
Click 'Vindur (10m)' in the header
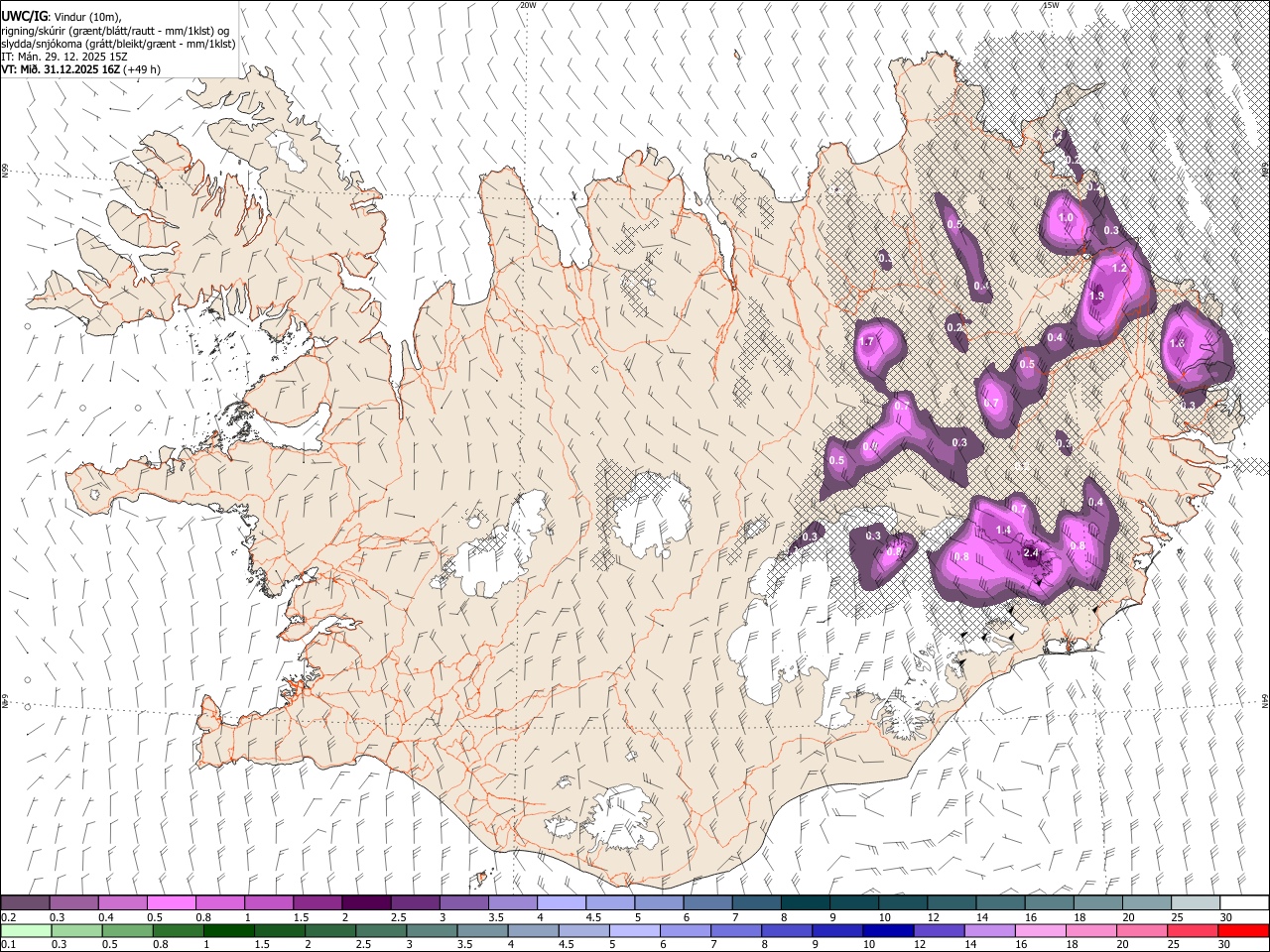click(x=87, y=17)
